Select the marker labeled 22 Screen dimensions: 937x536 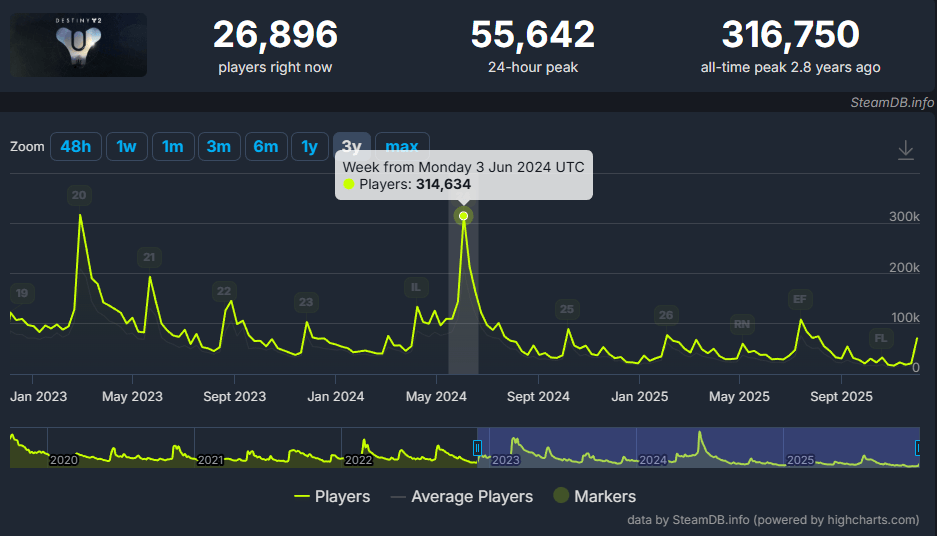point(223,291)
